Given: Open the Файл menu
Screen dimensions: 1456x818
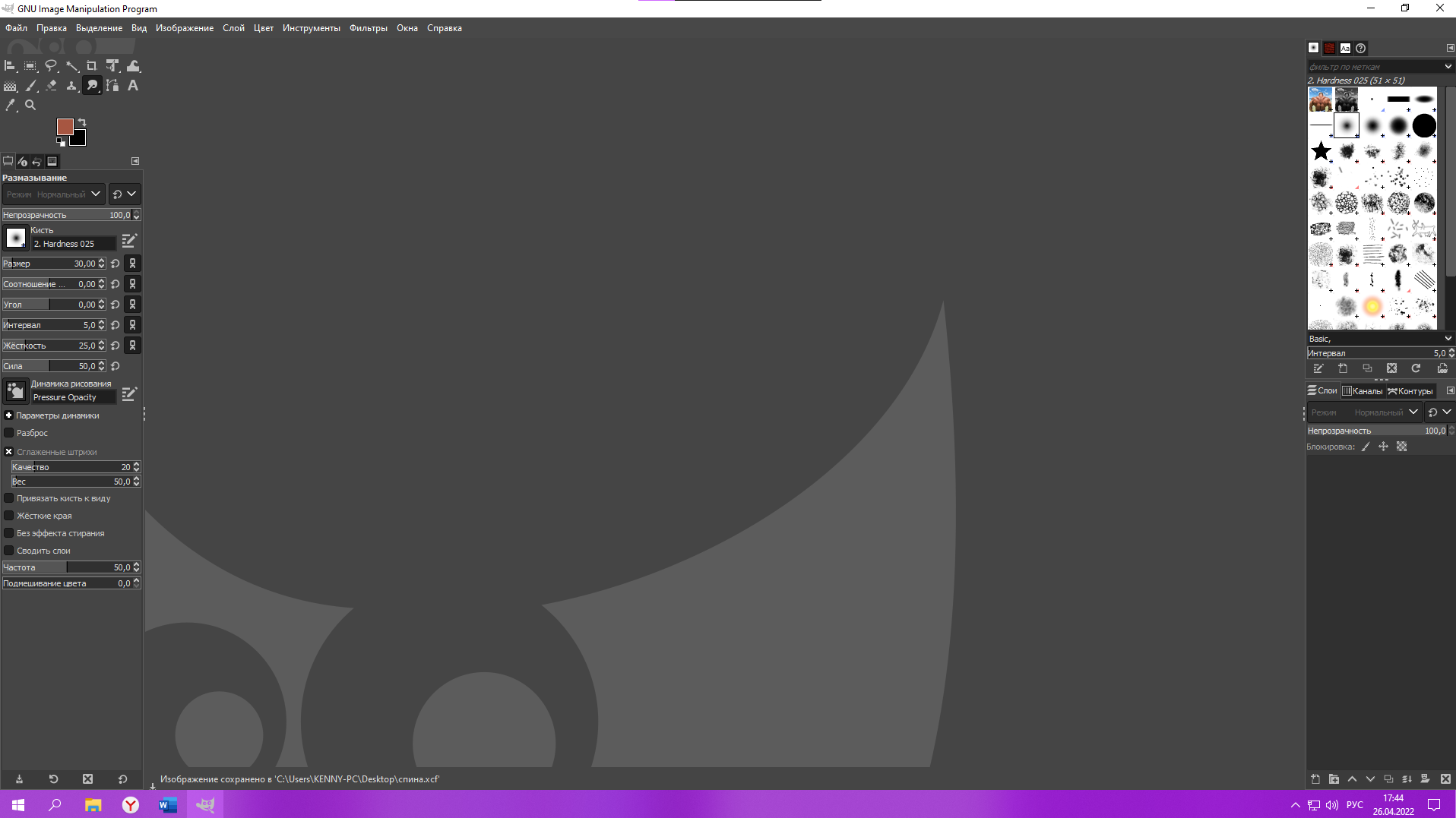Looking at the screenshot, I should tap(16, 28).
